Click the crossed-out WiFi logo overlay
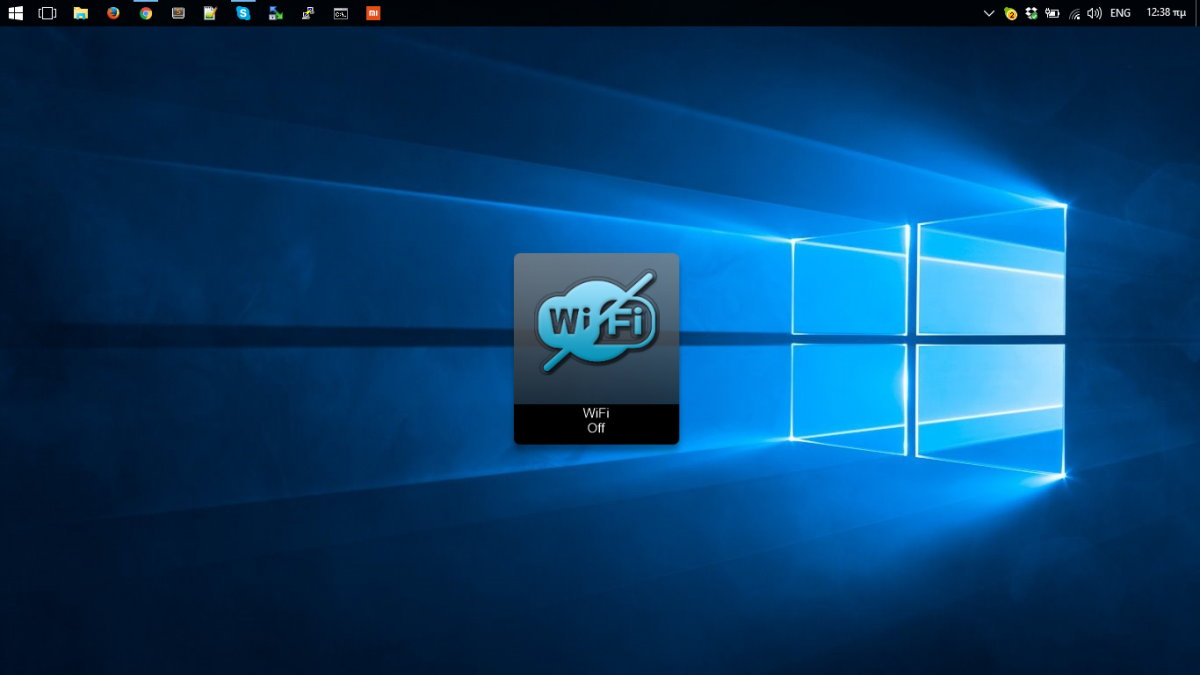Image resolution: width=1200 pixels, height=675 pixels. click(596, 322)
